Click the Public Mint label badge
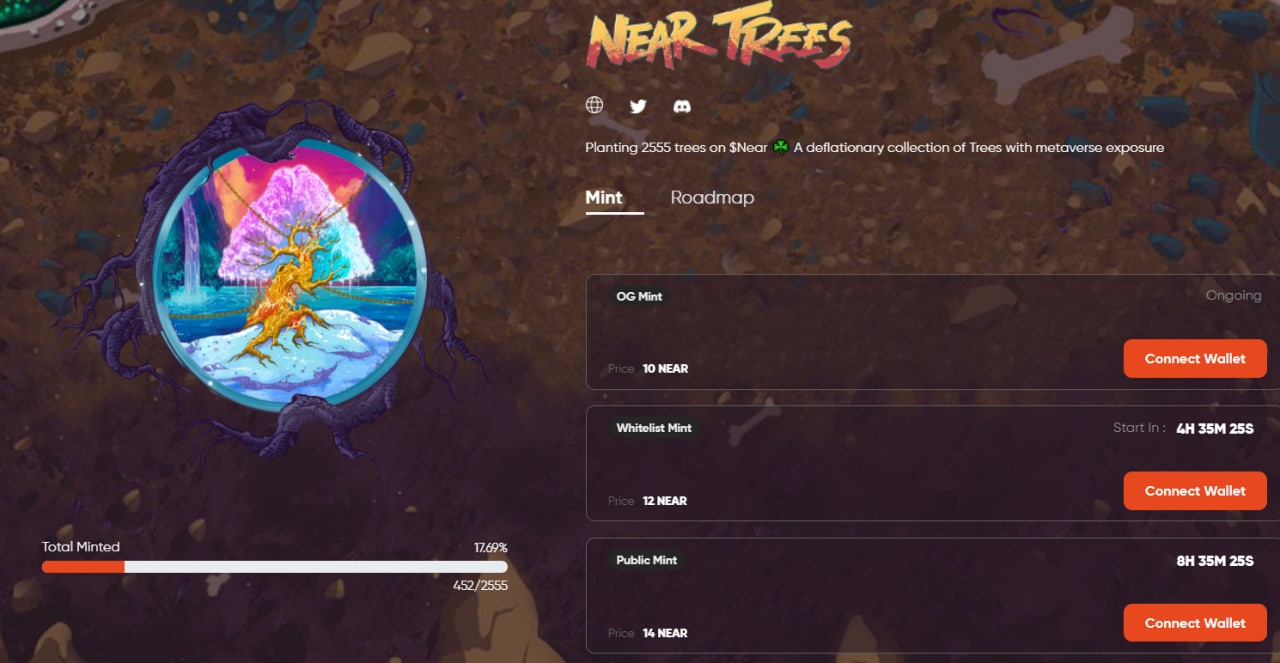Viewport: 1280px width, 663px height. tap(647, 560)
